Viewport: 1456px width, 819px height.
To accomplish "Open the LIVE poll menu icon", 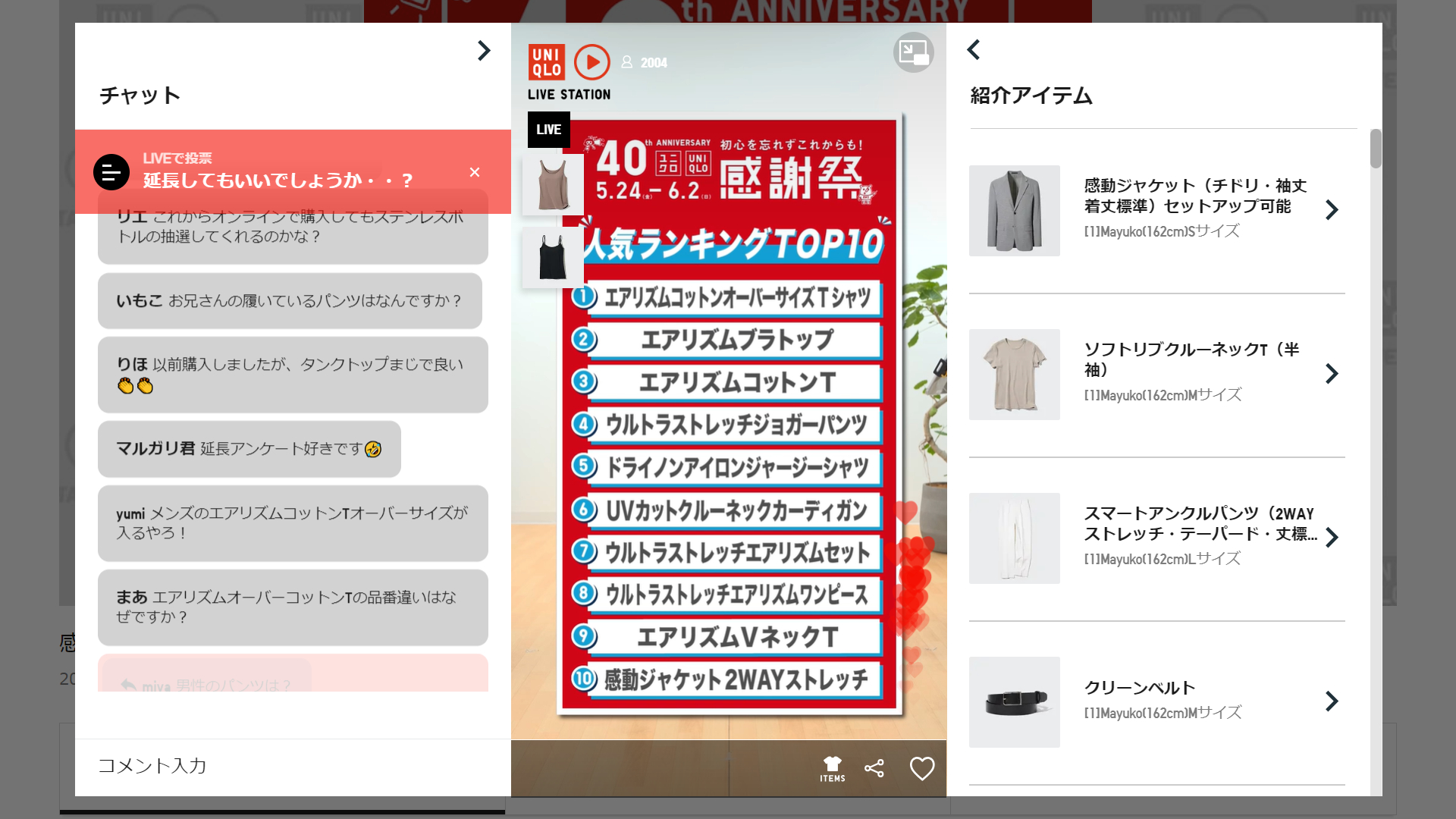I will tap(111, 172).
